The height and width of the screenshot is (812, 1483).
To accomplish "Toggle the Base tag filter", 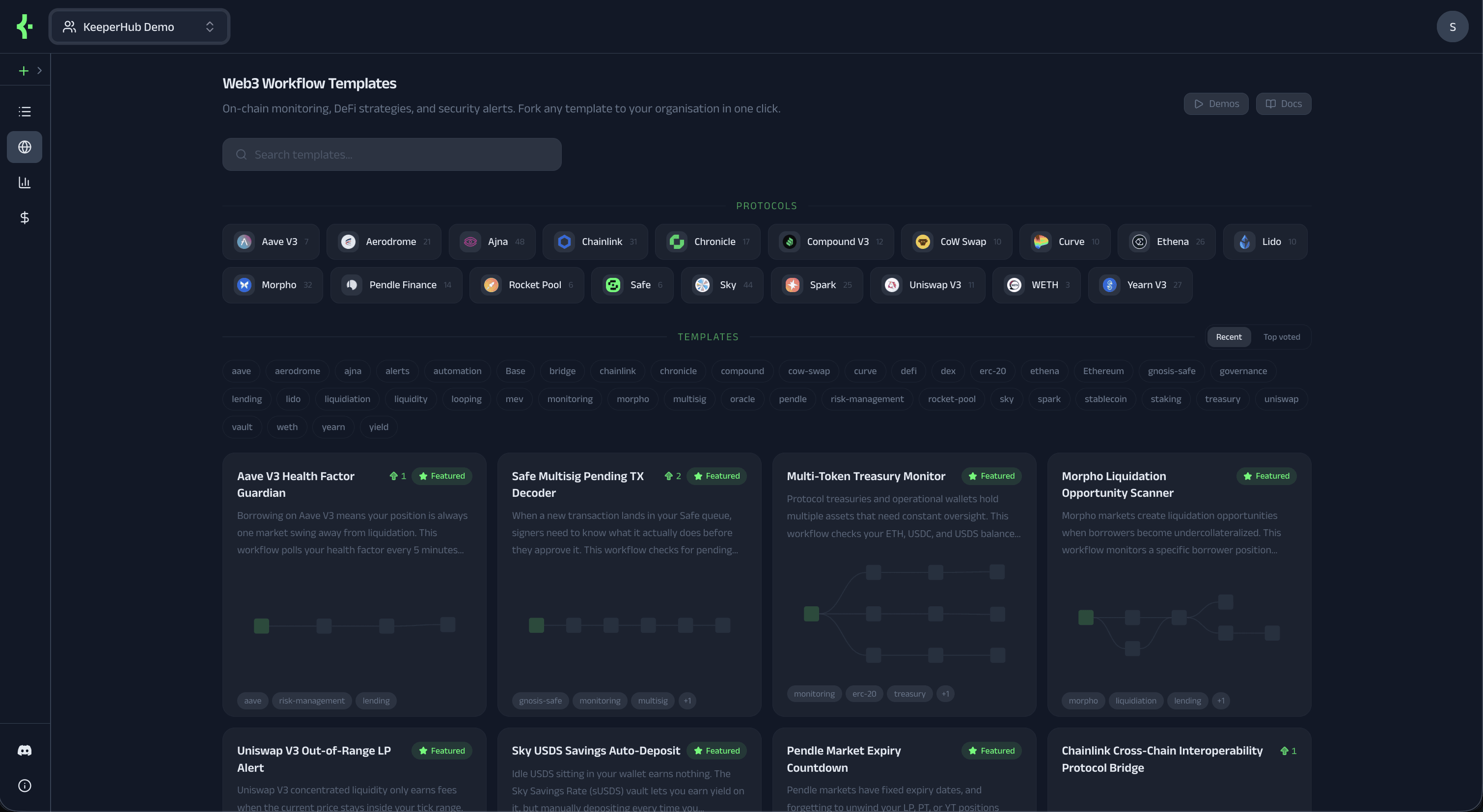I will pyautogui.click(x=515, y=371).
